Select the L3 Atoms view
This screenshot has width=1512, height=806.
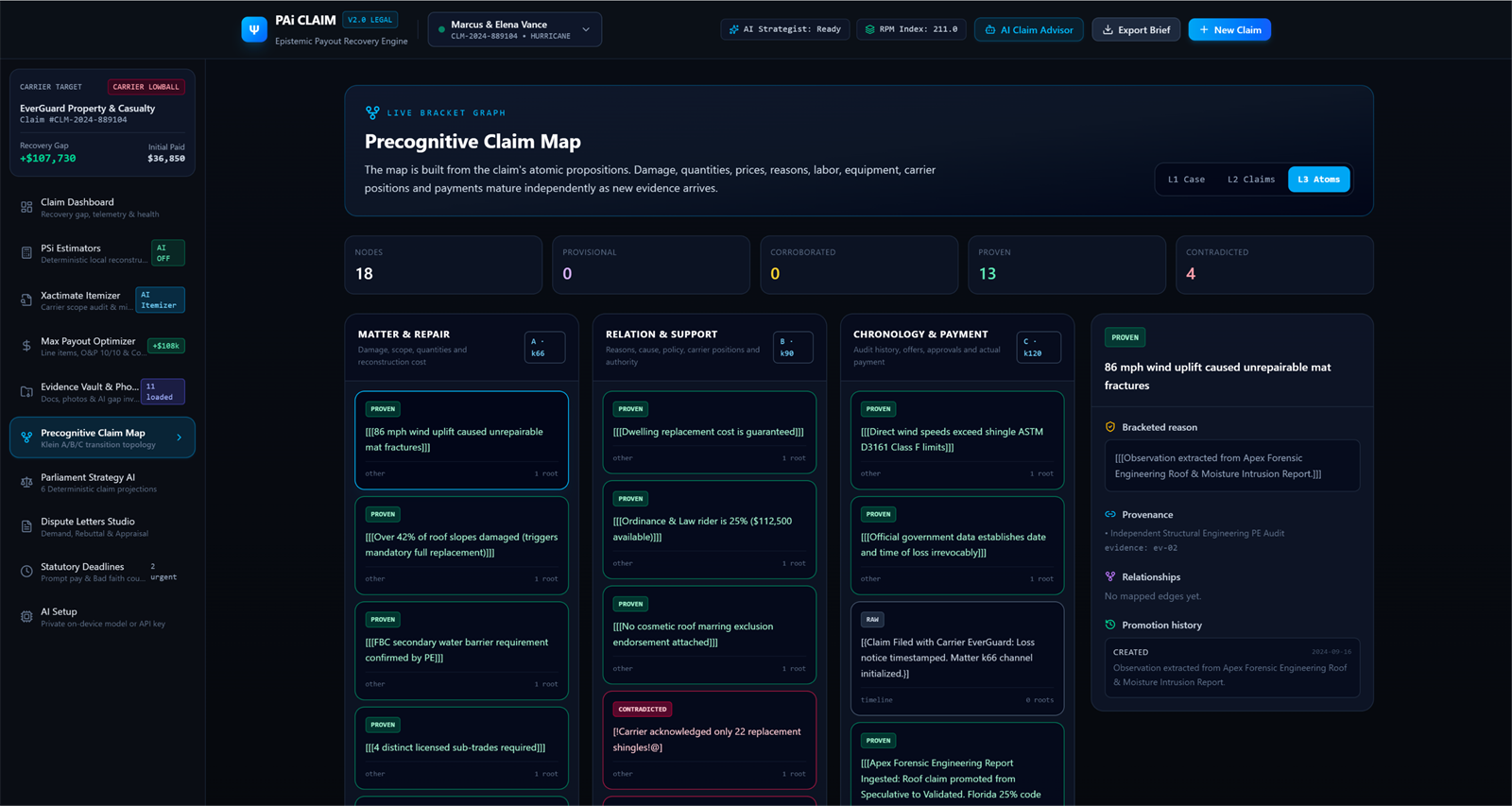(x=1319, y=180)
